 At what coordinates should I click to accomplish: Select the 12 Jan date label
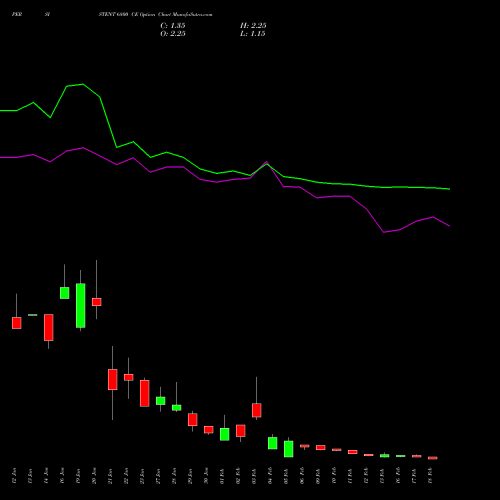point(14,476)
